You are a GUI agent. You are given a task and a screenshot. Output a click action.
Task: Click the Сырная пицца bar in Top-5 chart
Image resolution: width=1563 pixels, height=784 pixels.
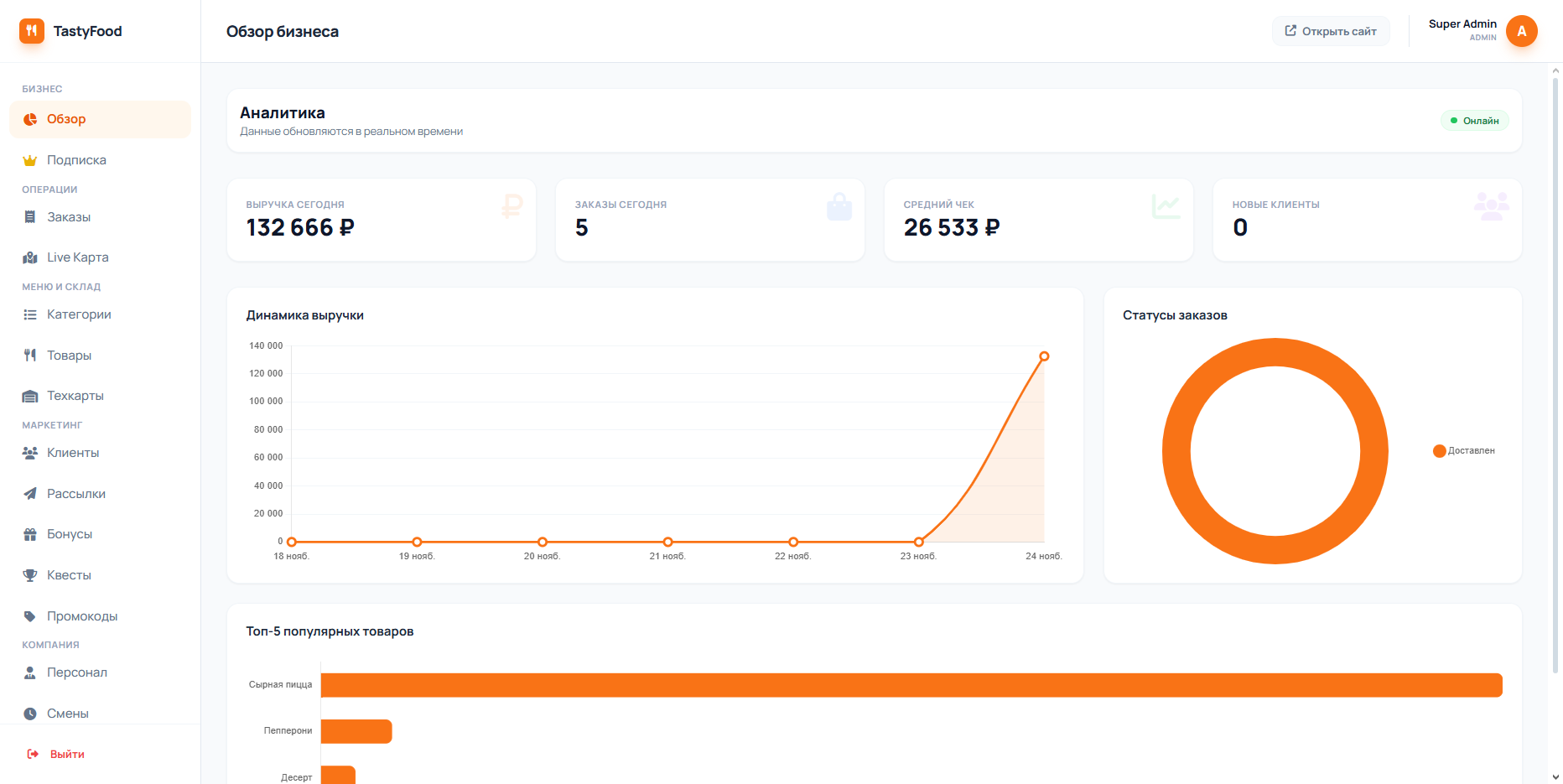tap(911, 685)
